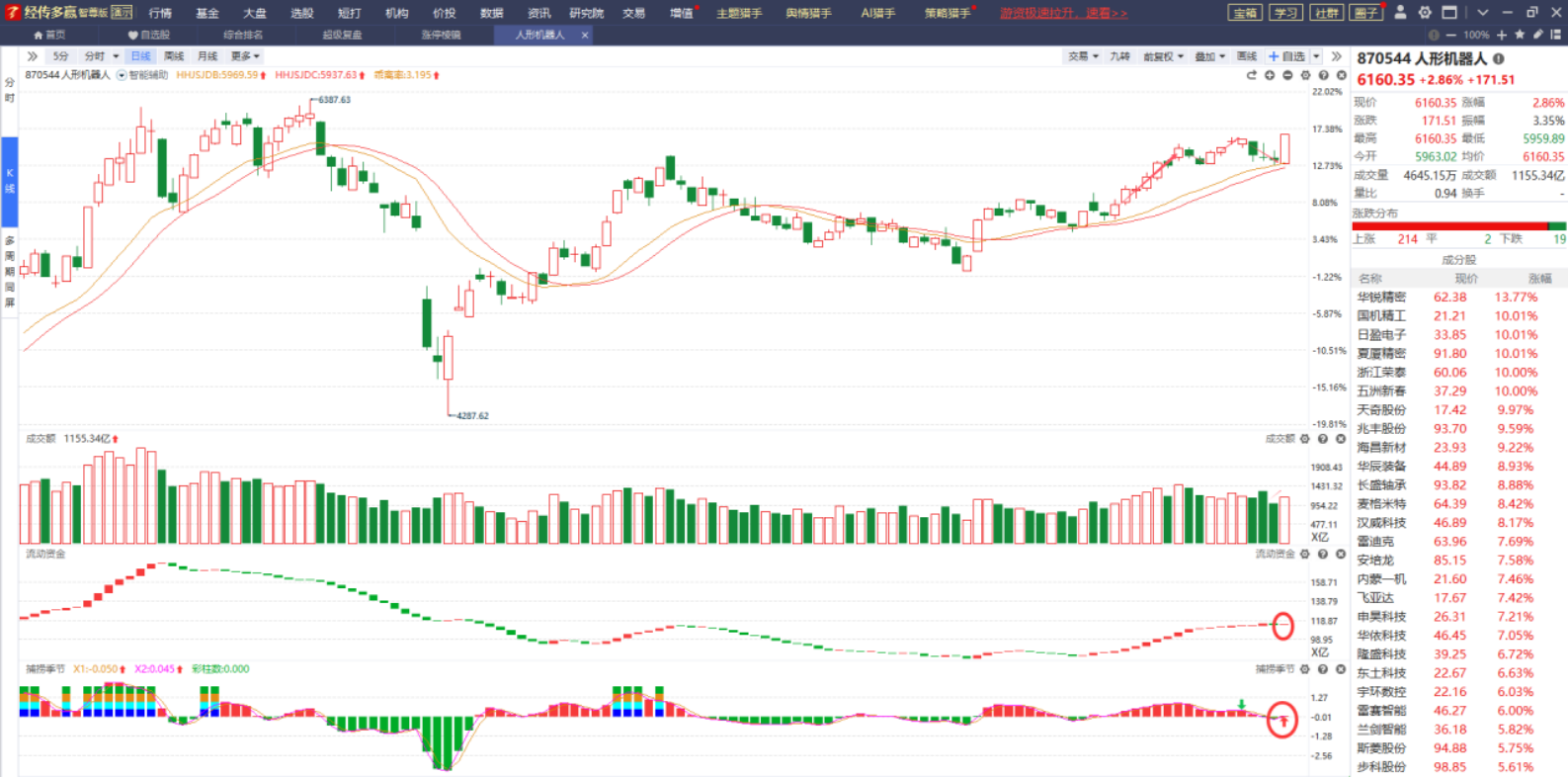Open settings gear of the 成交额 panel
The width and height of the screenshot is (1568, 778).
[x=1305, y=439]
